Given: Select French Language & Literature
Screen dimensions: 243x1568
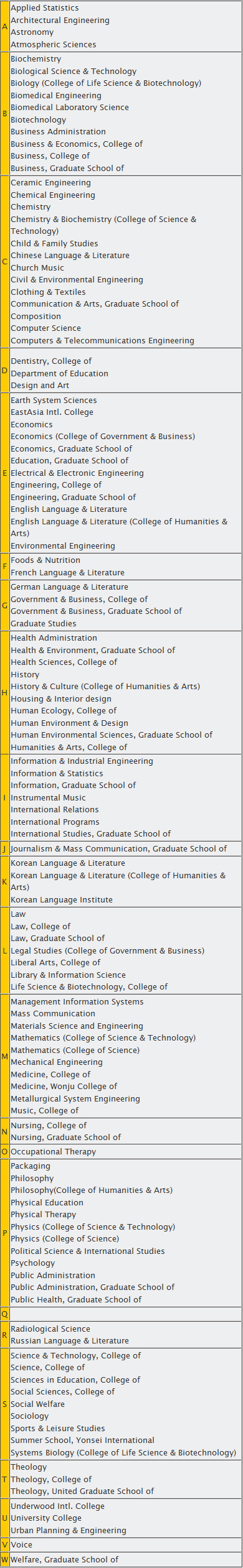Looking at the screenshot, I should (x=67, y=573).
